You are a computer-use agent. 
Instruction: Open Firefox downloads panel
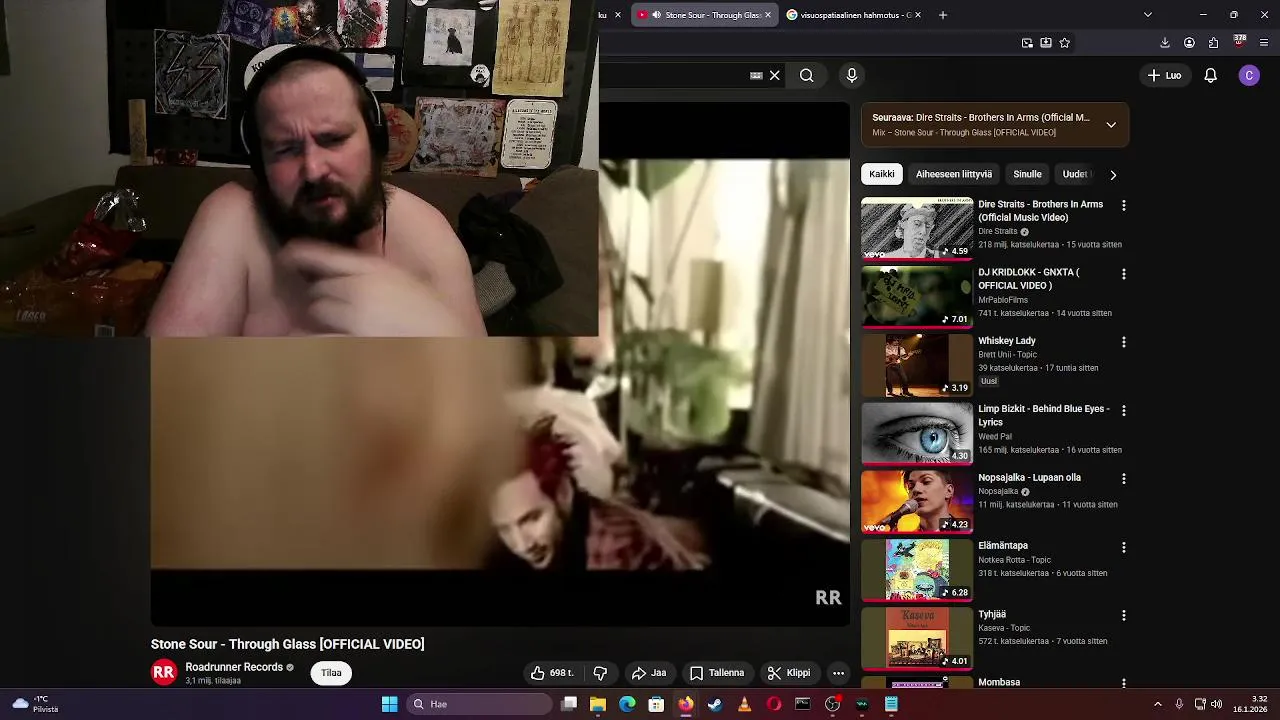click(x=1165, y=43)
